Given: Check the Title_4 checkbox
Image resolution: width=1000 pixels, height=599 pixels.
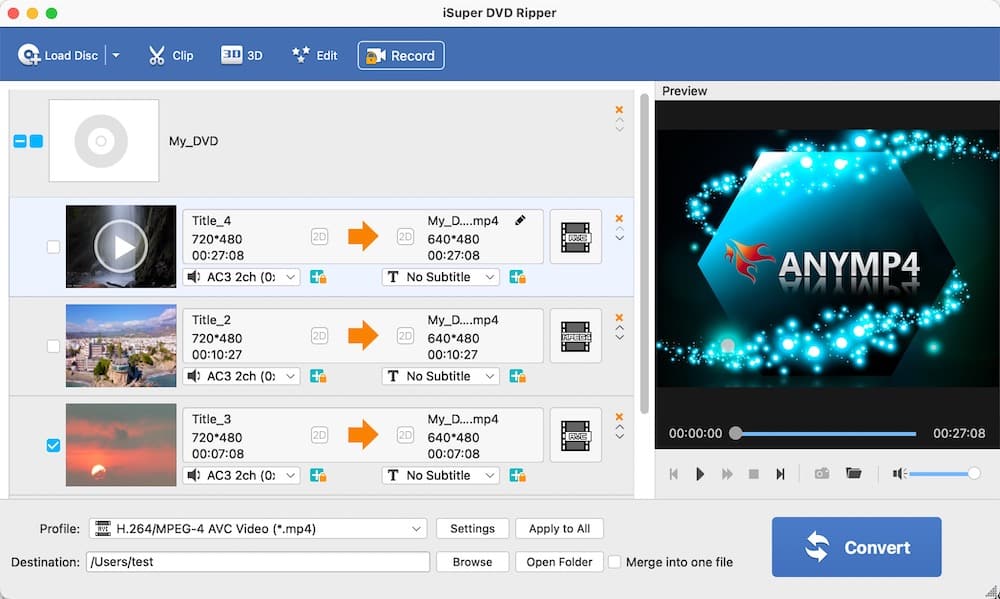Looking at the screenshot, I should [54, 247].
